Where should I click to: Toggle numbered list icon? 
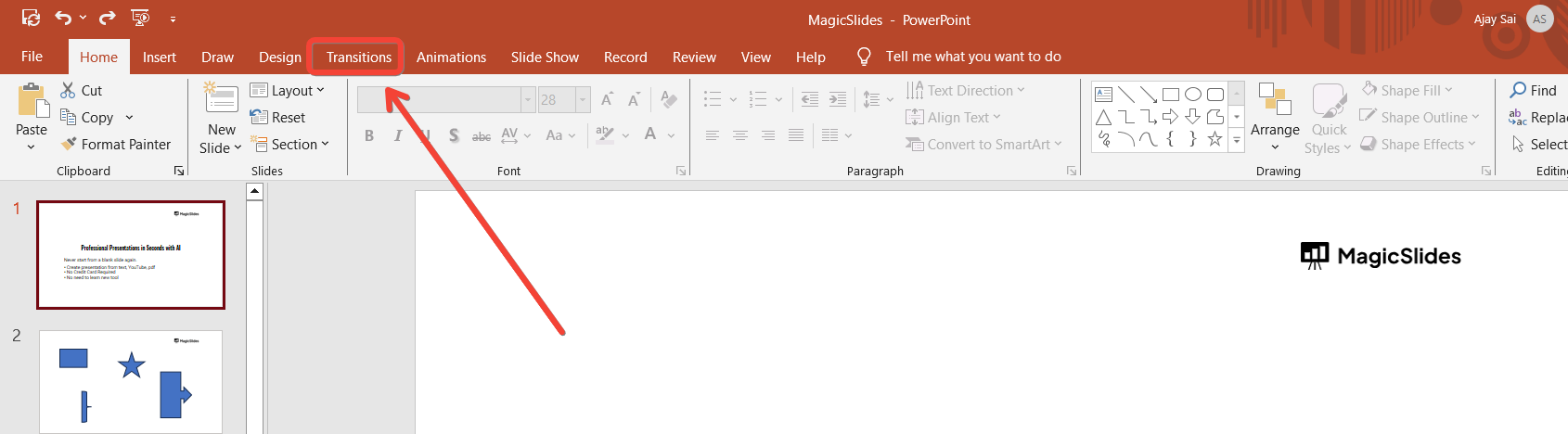click(758, 99)
